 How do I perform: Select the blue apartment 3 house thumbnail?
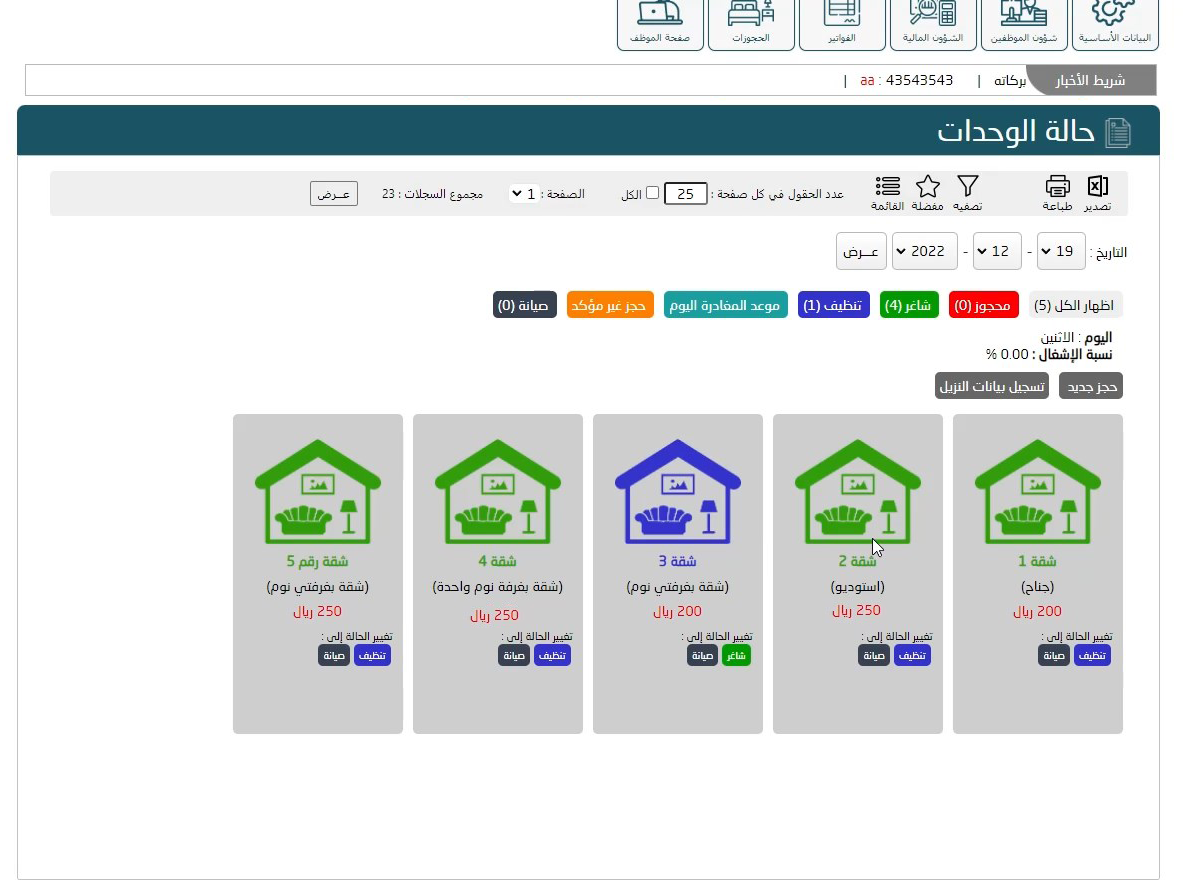point(678,491)
